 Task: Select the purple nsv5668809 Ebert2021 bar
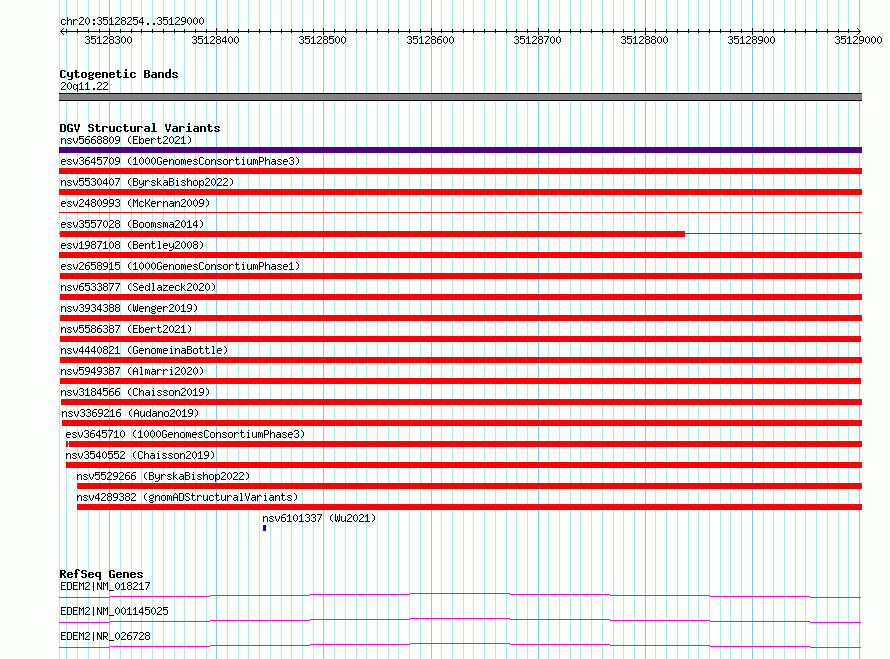pos(460,150)
